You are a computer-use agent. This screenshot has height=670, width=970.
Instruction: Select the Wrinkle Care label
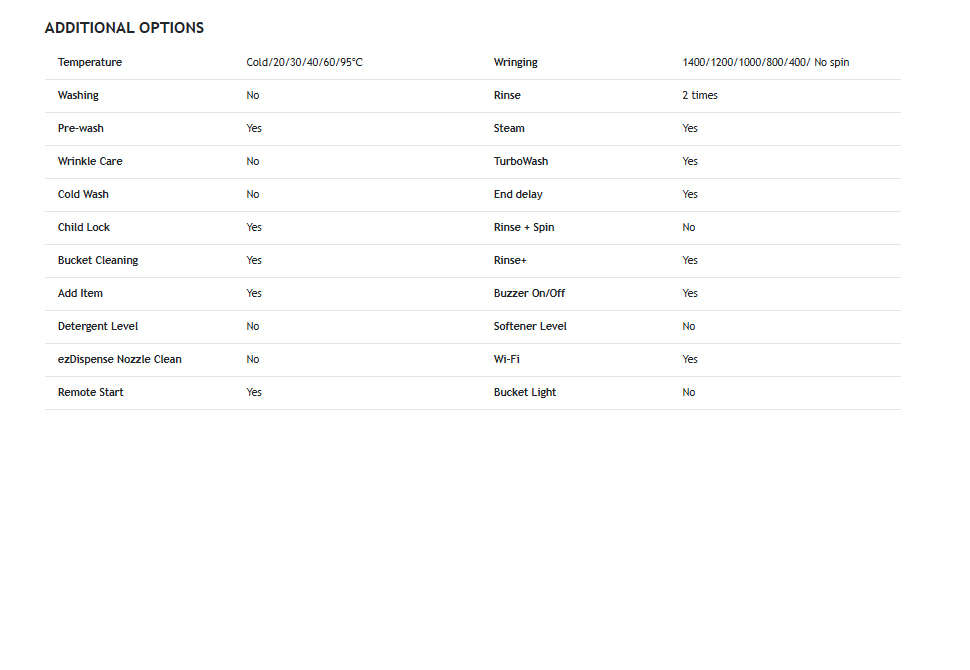tap(90, 161)
